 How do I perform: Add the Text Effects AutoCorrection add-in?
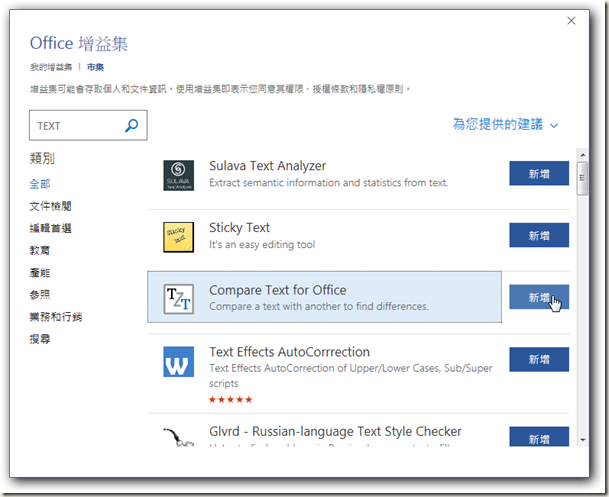[539, 359]
